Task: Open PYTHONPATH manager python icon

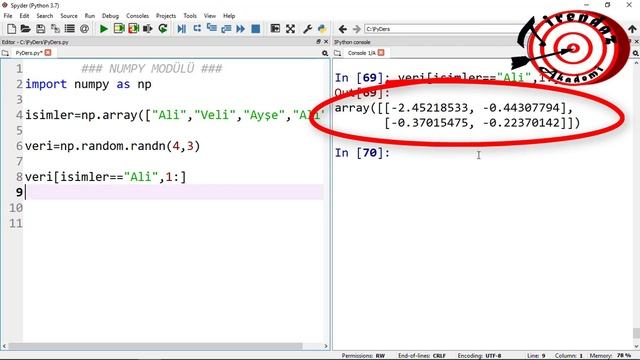Action: pos(322,29)
